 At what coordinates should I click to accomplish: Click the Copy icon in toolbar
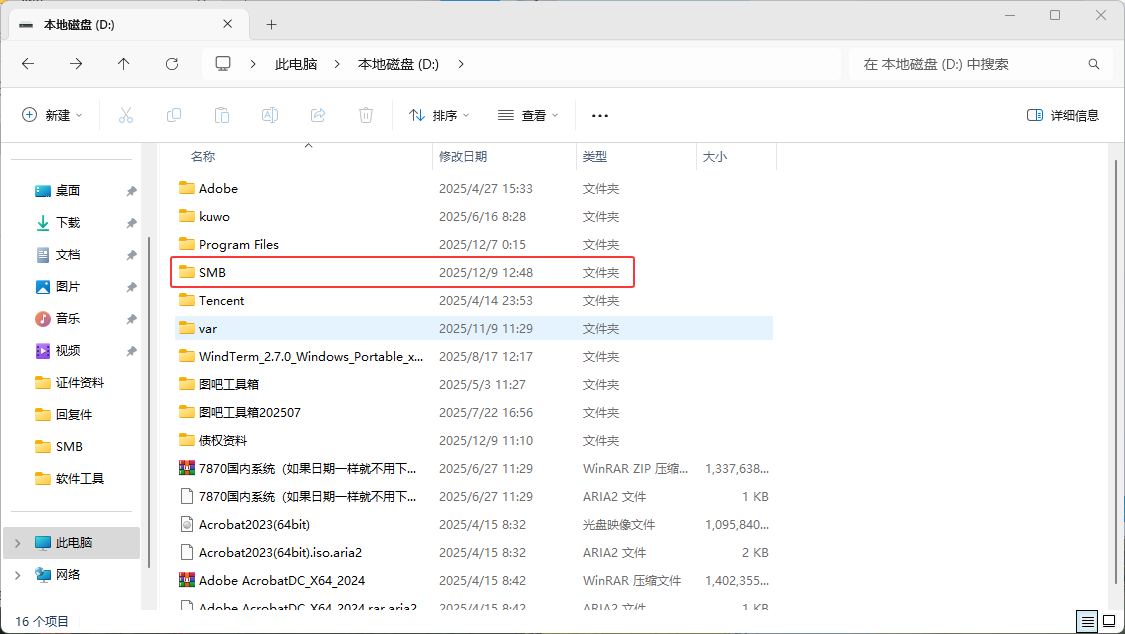coord(174,115)
